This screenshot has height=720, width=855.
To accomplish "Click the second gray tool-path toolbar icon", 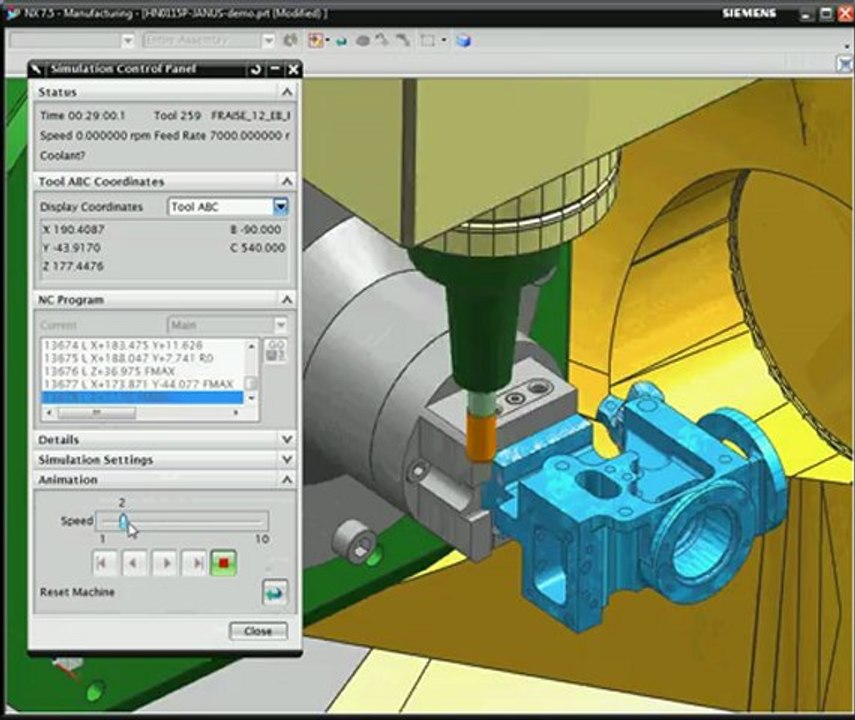I will 403,40.
